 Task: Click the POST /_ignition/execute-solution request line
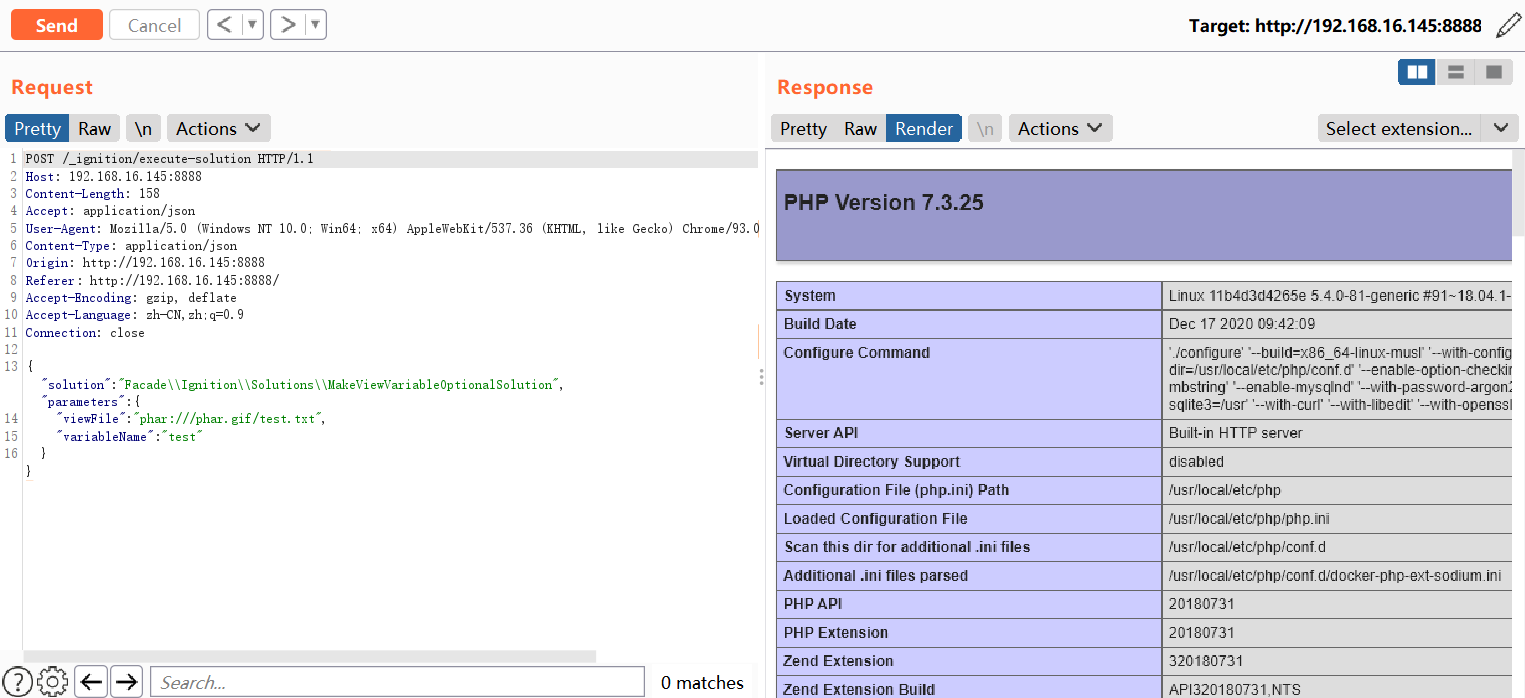click(x=169, y=159)
